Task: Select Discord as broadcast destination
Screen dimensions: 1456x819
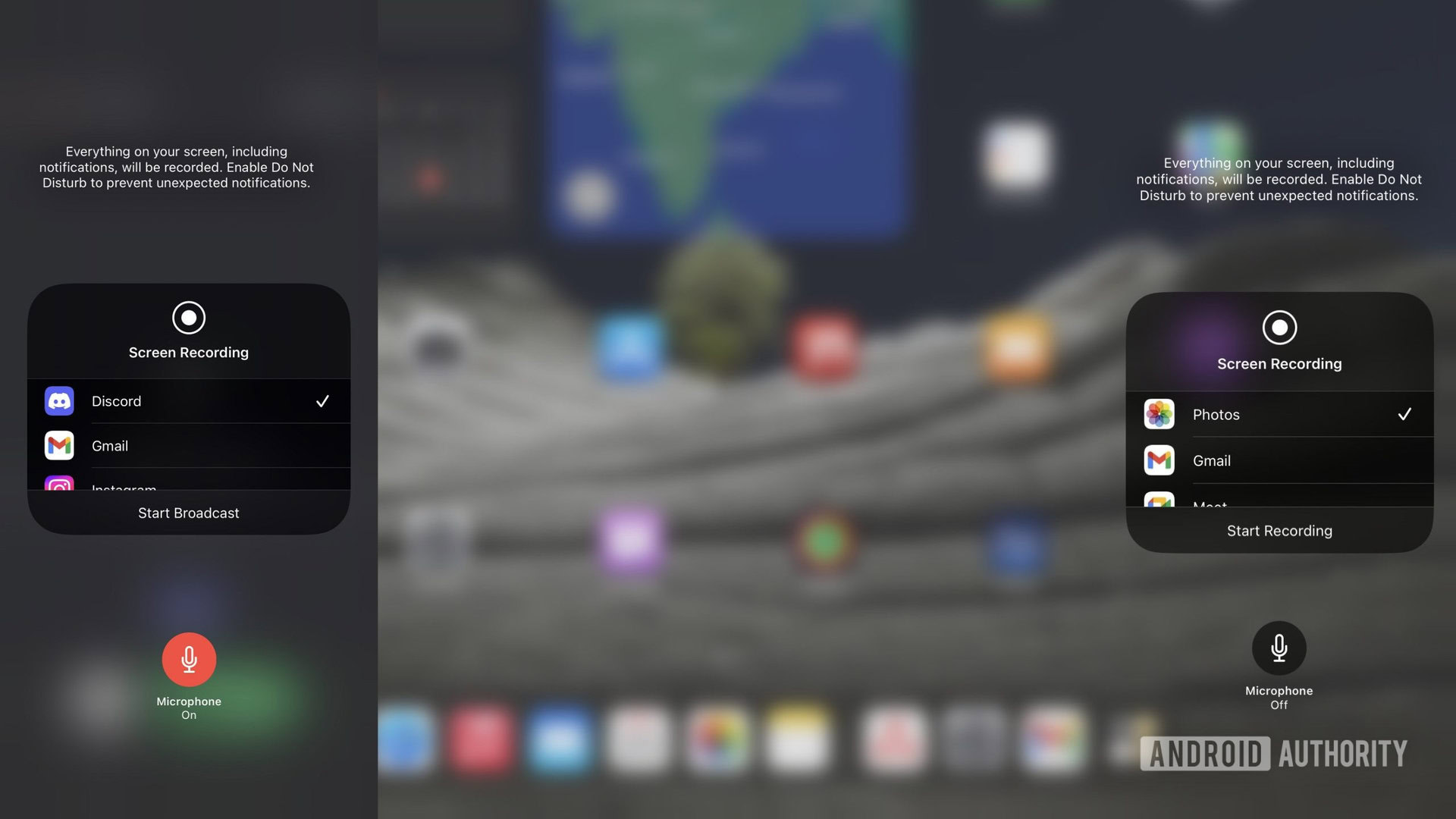Action: pyautogui.click(x=189, y=400)
